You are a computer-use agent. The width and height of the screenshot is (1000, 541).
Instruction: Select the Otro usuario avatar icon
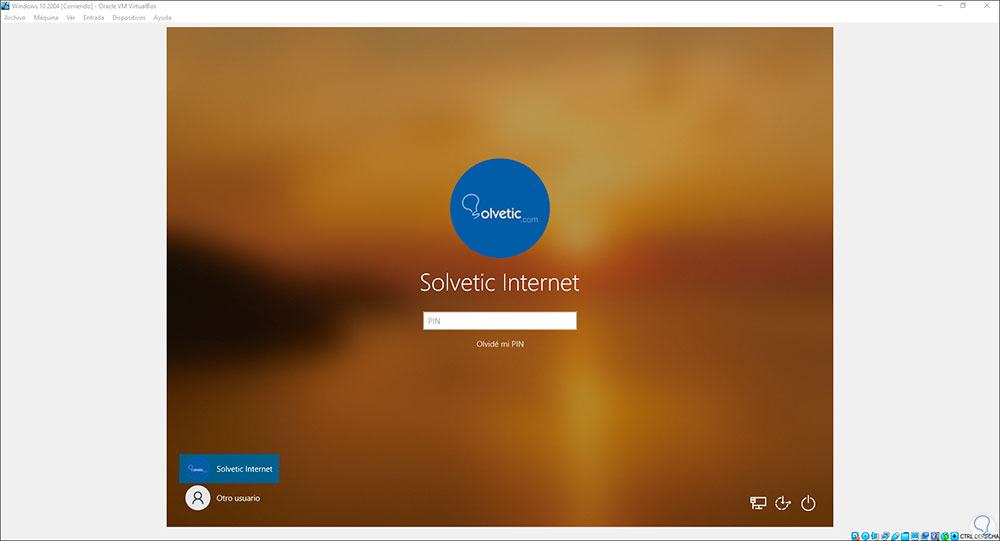click(x=198, y=498)
